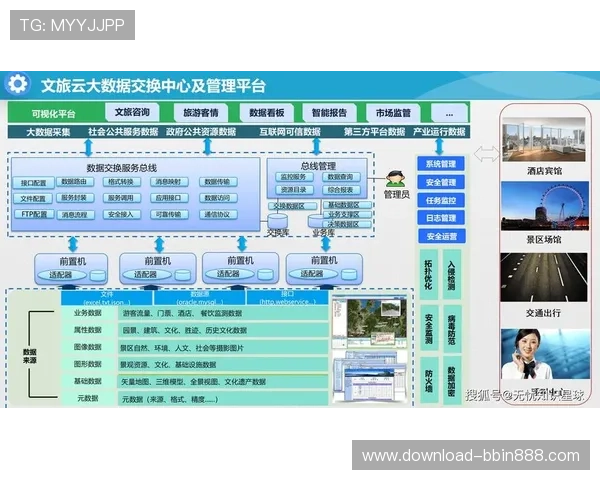Go to the 市场监管 tab
Image resolution: width=600 pixels, height=480 pixels.
click(393, 113)
